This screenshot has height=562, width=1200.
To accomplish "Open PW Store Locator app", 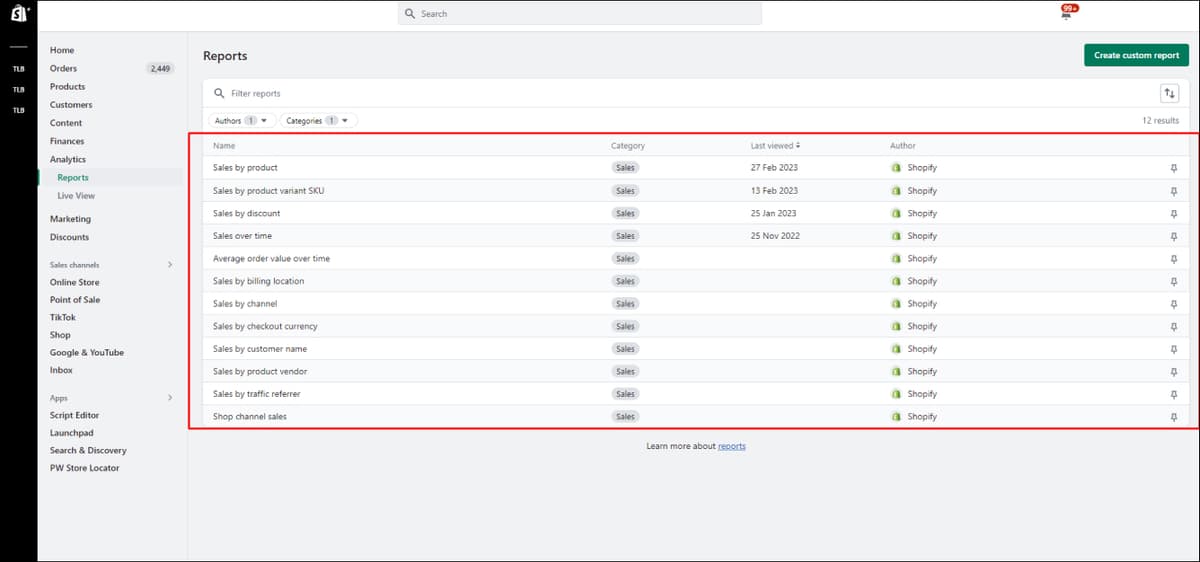I will pos(84,468).
